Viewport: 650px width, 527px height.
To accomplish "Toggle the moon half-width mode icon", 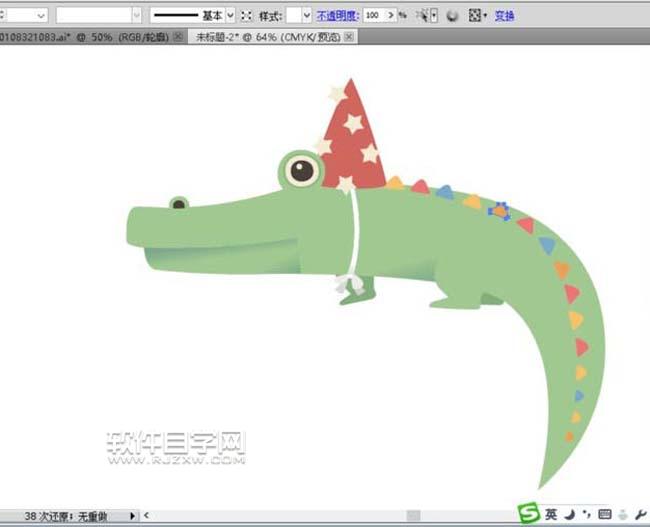I will tap(569, 514).
